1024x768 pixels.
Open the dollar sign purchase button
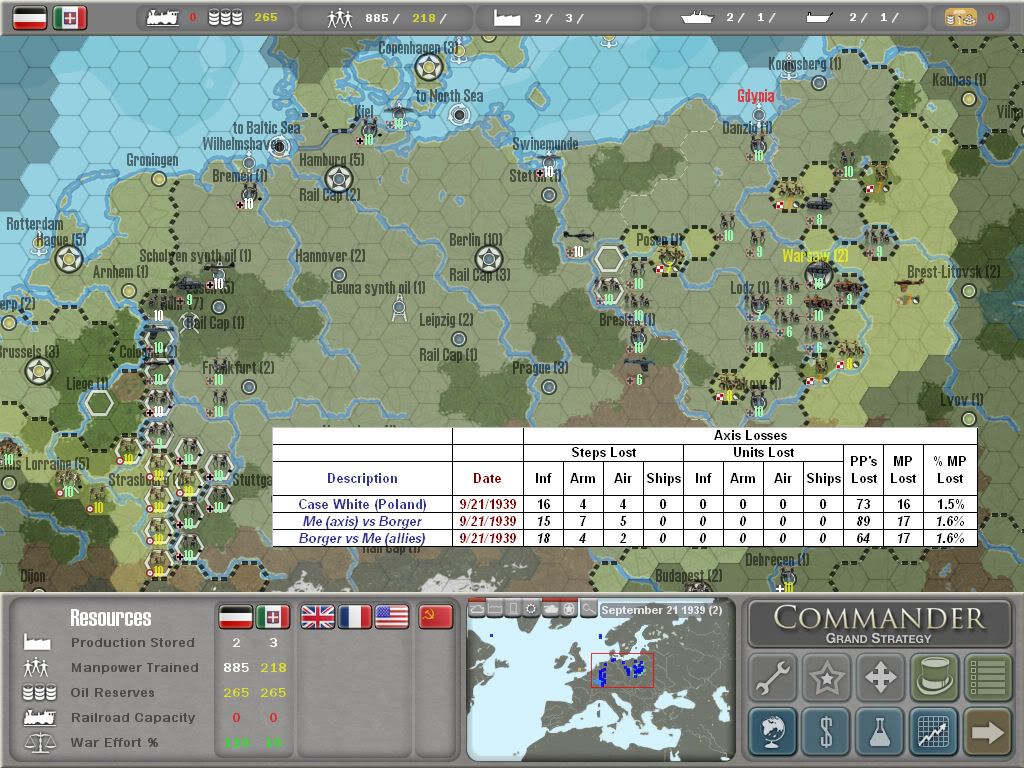pyautogui.click(x=826, y=731)
